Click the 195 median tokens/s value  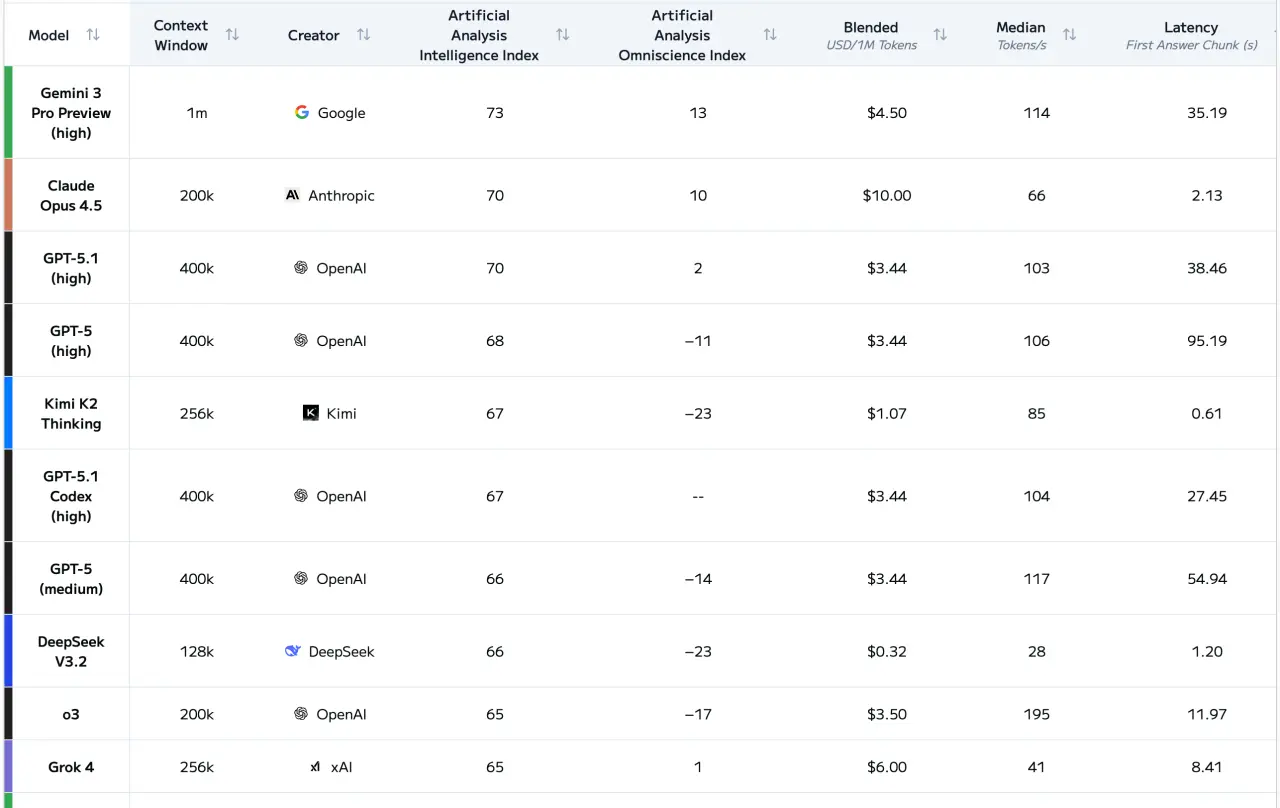tap(1037, 714)
